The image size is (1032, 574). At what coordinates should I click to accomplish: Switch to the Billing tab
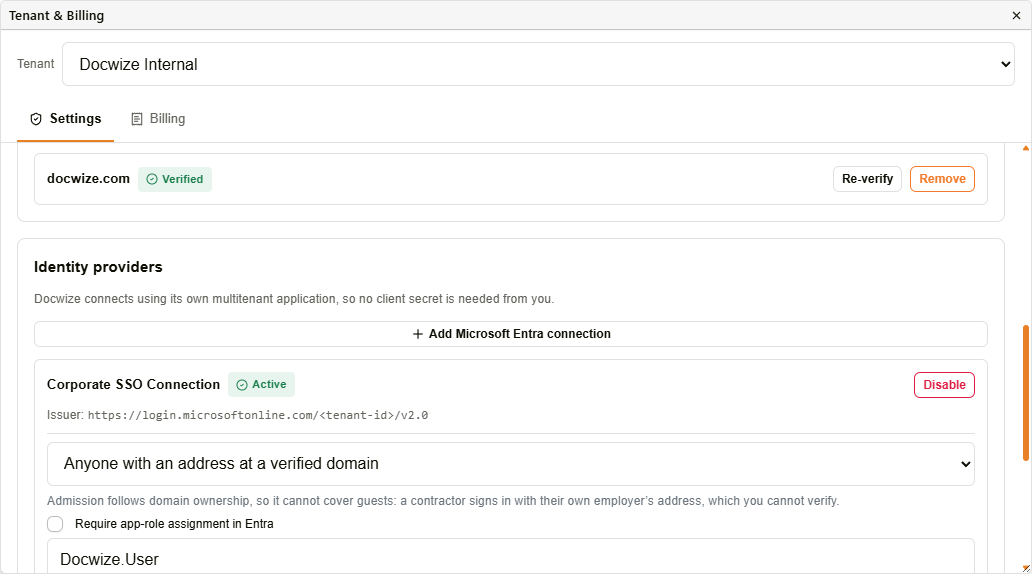click(x=158, y=119)
